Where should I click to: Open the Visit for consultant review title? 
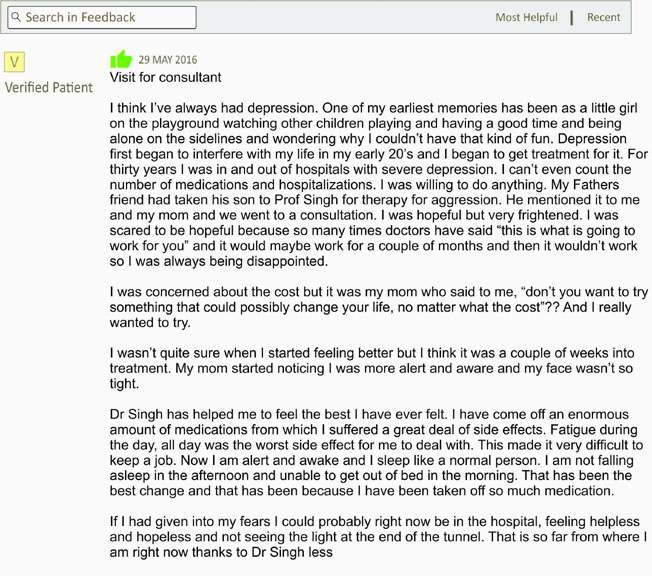(165, 77)
